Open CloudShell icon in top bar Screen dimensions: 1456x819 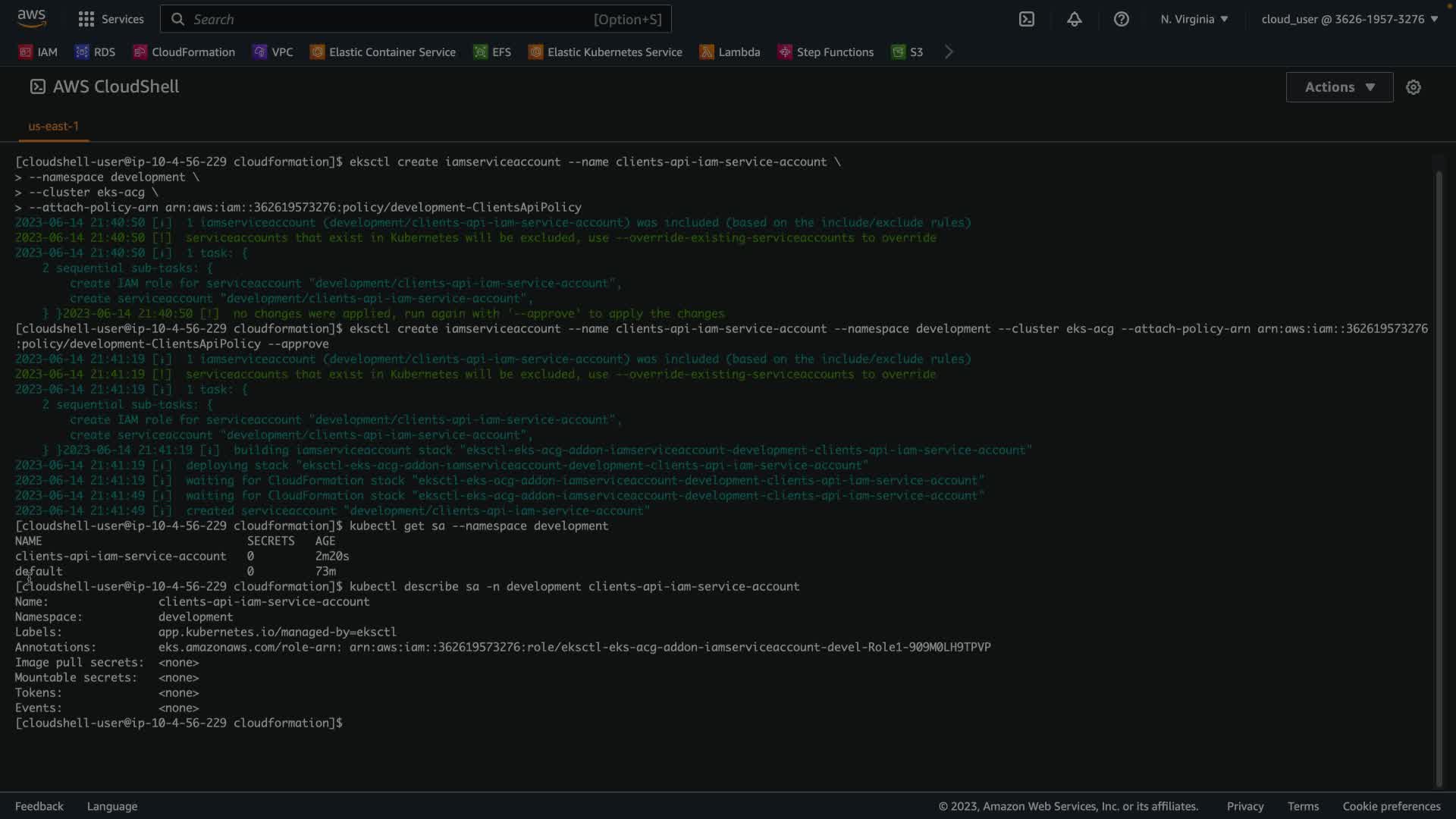tap(1026, 19)
